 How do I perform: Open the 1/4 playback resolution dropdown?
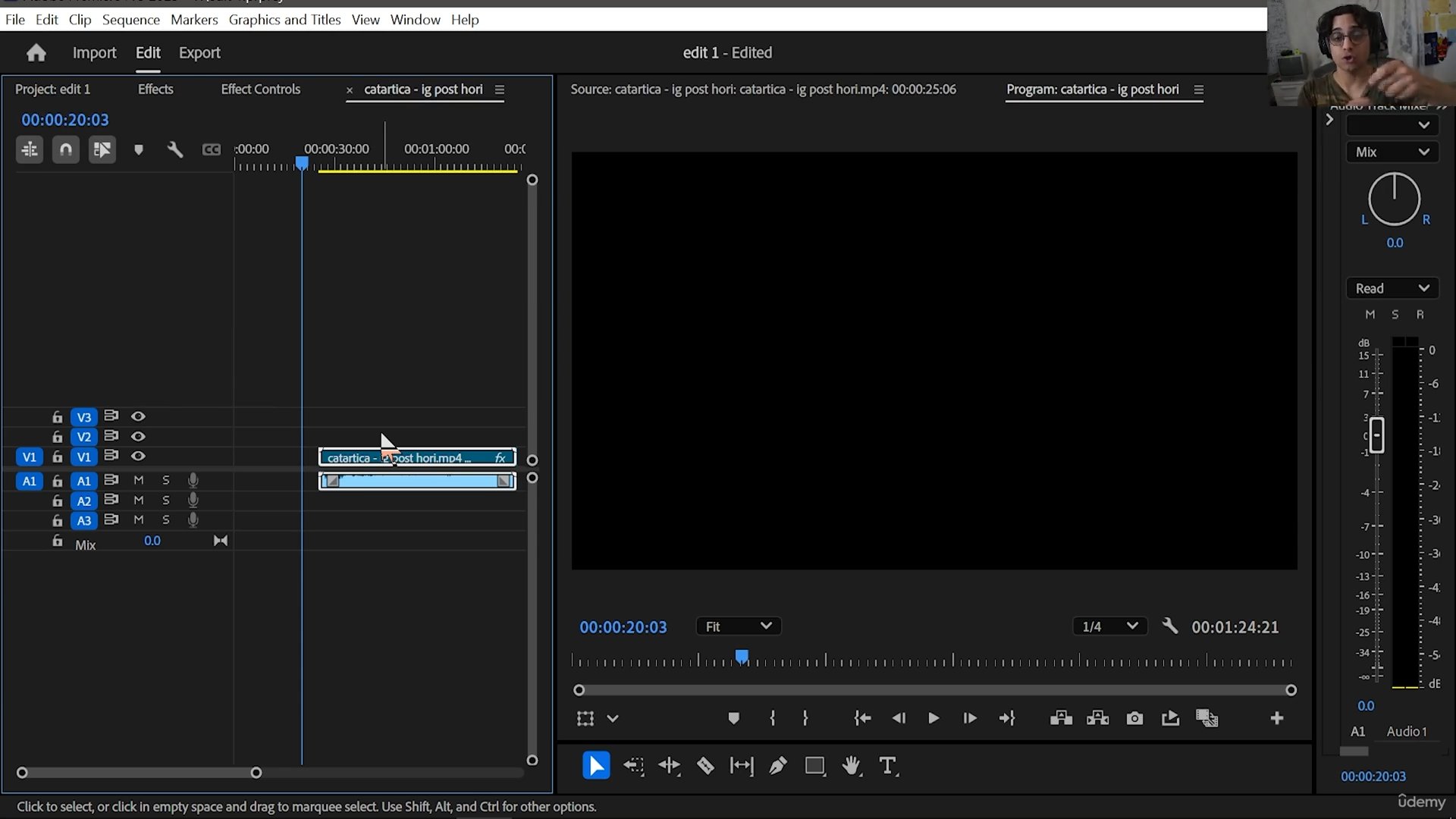(x=1109, y=626)
